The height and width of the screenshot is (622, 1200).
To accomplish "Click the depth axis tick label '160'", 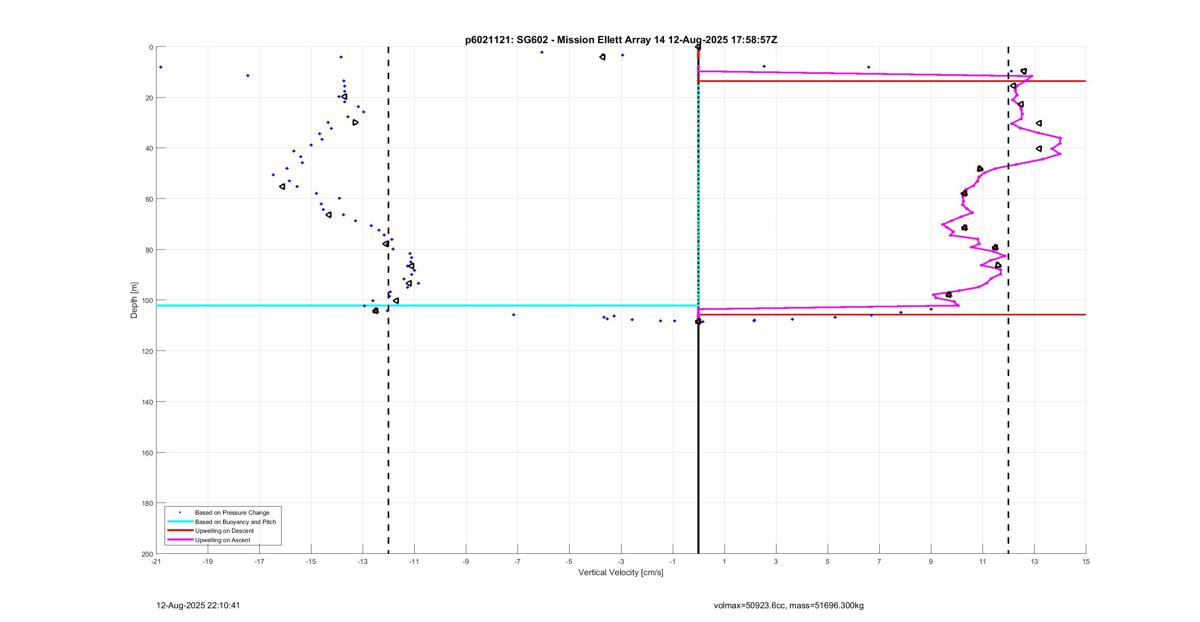I will [146, 452].
